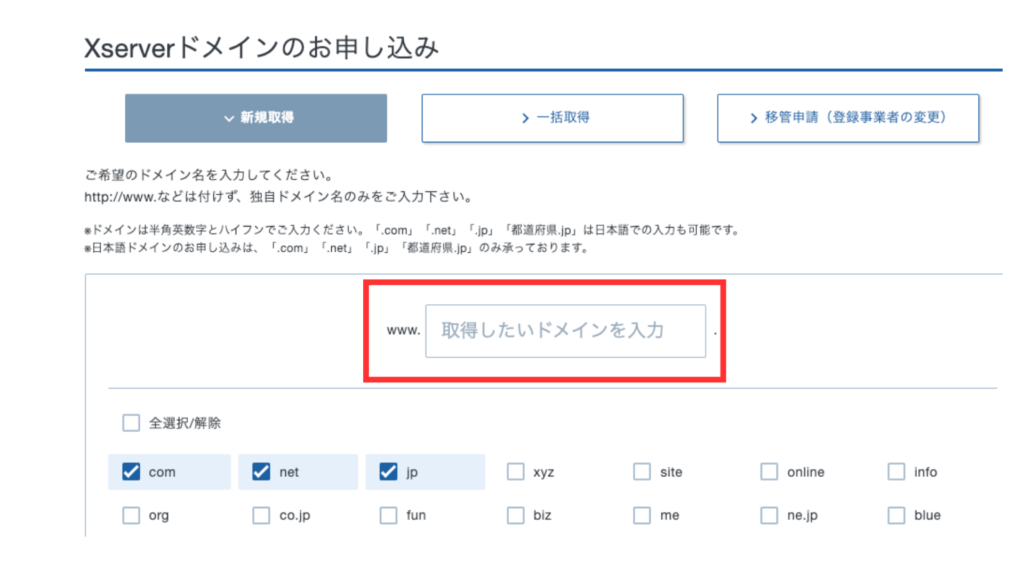Image resolution: width=1024 pixels, height=576 pixels.
Task: Uncheck the jp domain checkbox
Action: 389,472
